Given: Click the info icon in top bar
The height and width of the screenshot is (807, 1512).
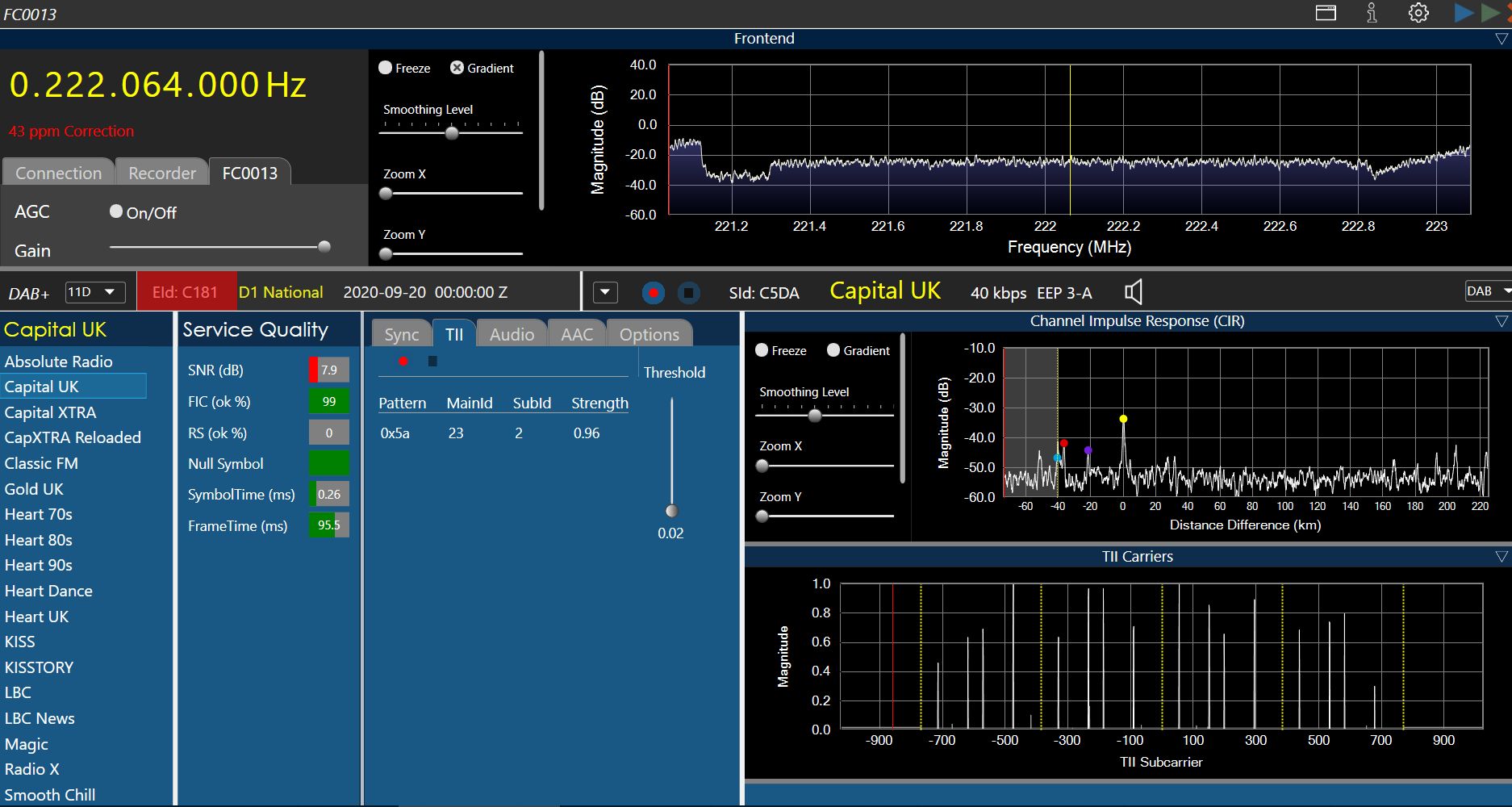Looking at the screenshot, I should (x=1372, y=13).
